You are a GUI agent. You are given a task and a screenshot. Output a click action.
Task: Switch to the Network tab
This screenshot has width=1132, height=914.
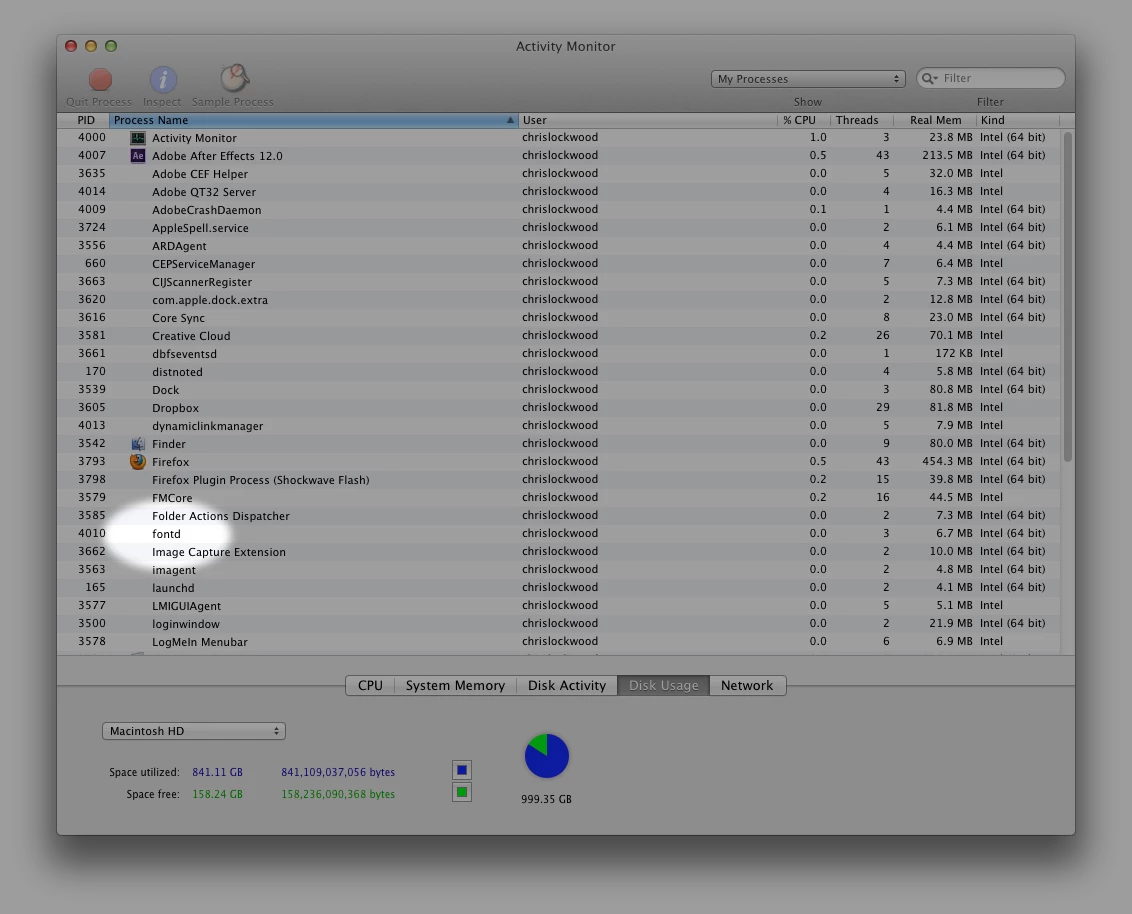click(747, 685)
